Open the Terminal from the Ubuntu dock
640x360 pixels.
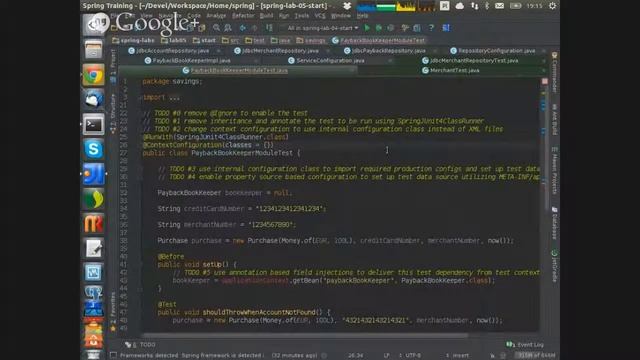[93, 124]
